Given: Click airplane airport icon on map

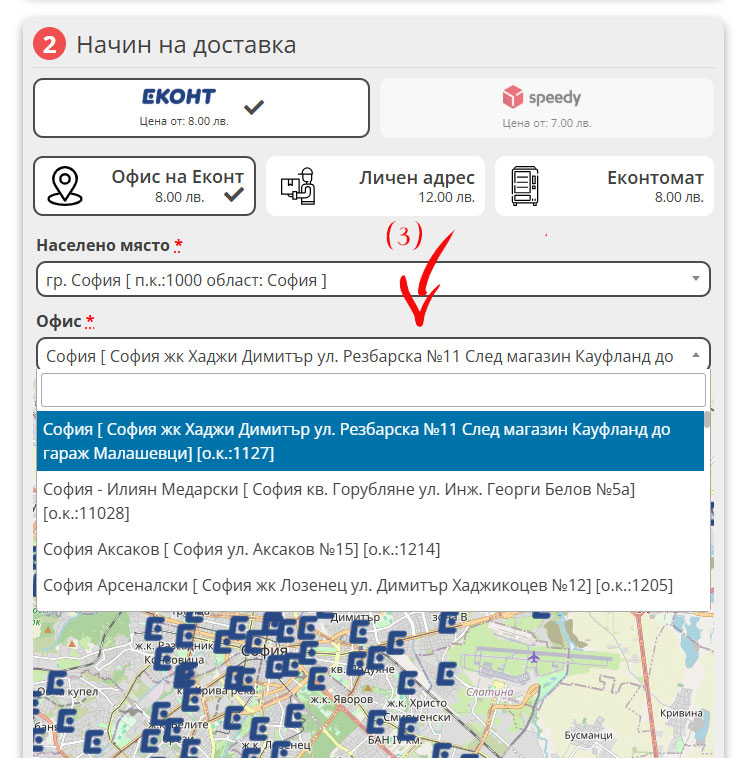Looking at the screenshot, I should pos(534,657).
